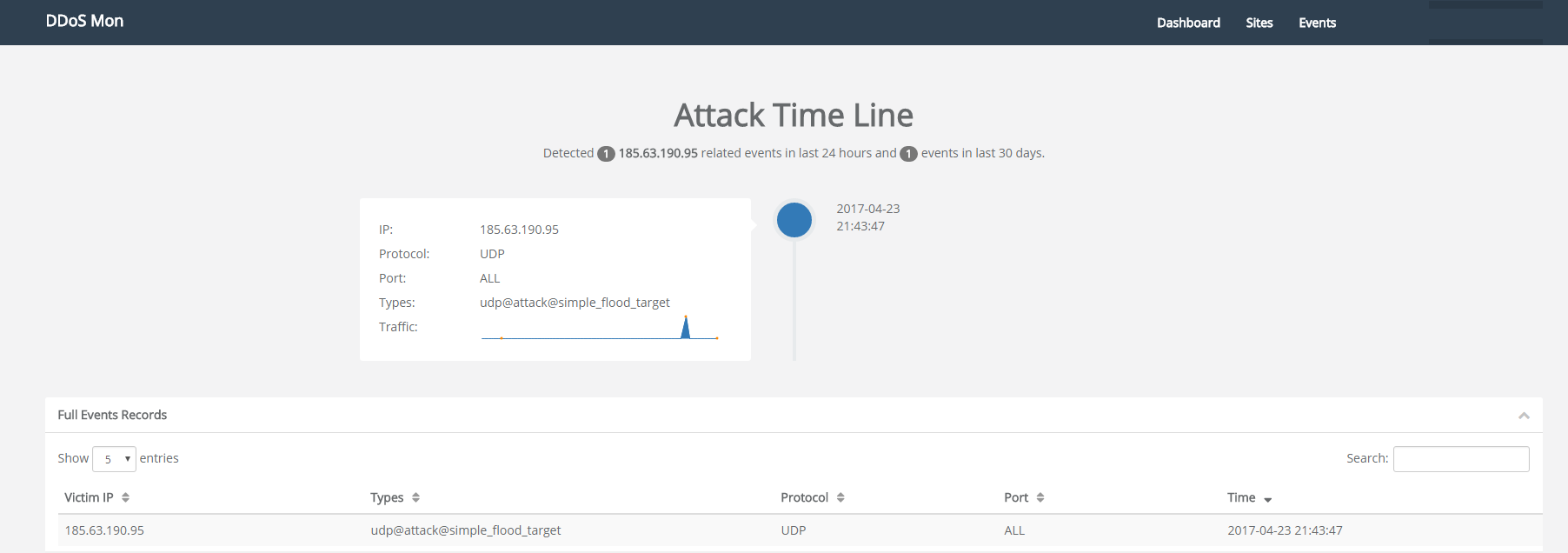Image resolution: width=1568 pixels, height=553 pixels.
Task: Click UDP protocol link in attack card
Action: [492, 254]
